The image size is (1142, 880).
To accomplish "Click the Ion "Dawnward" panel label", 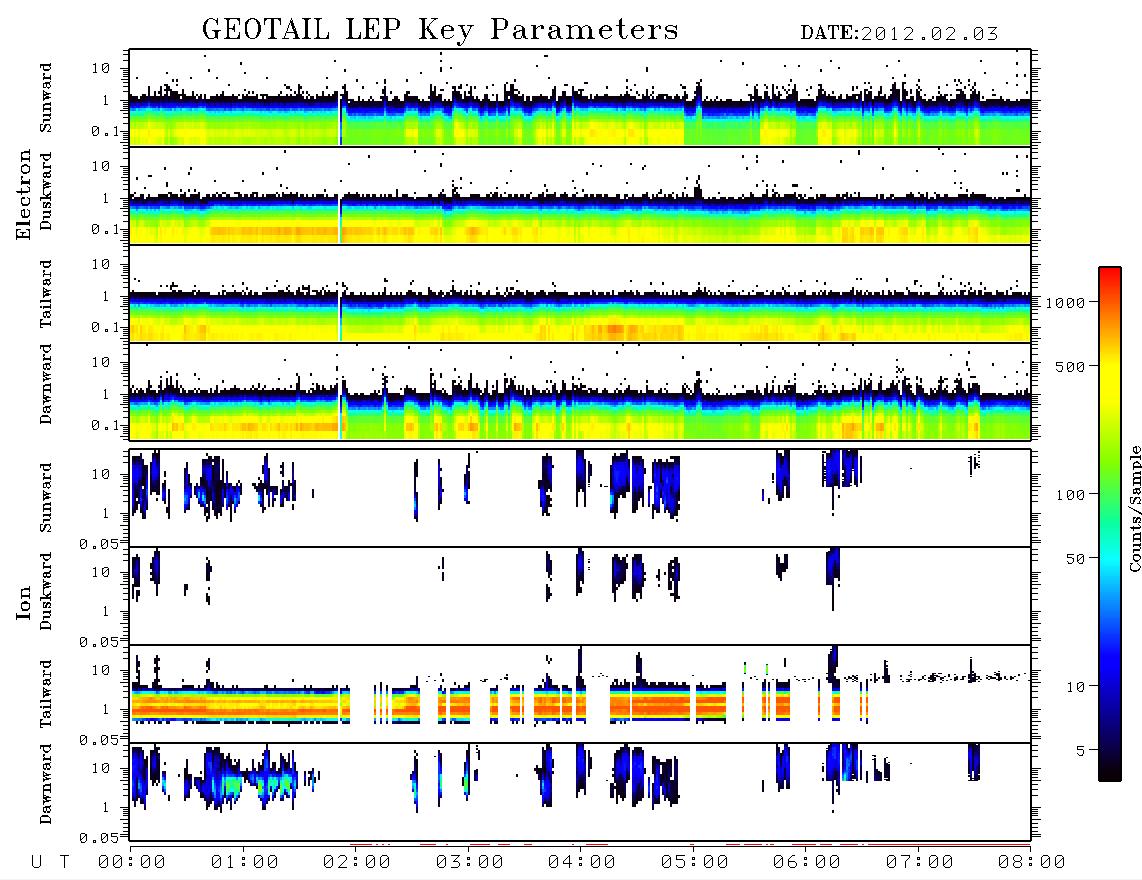I will 46,784.
